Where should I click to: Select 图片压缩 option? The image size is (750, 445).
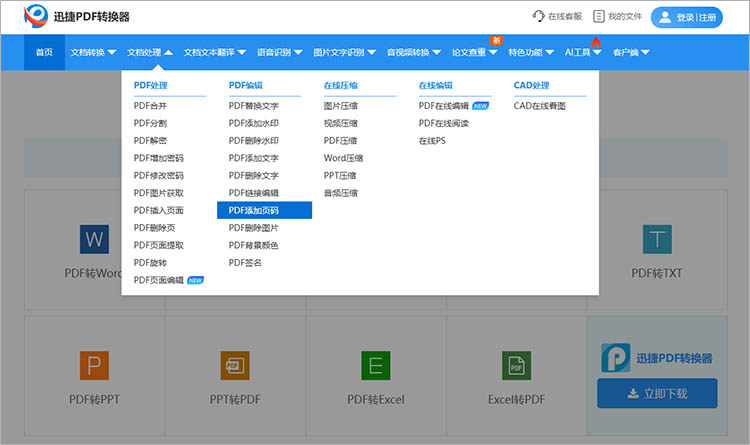point(341,106)
